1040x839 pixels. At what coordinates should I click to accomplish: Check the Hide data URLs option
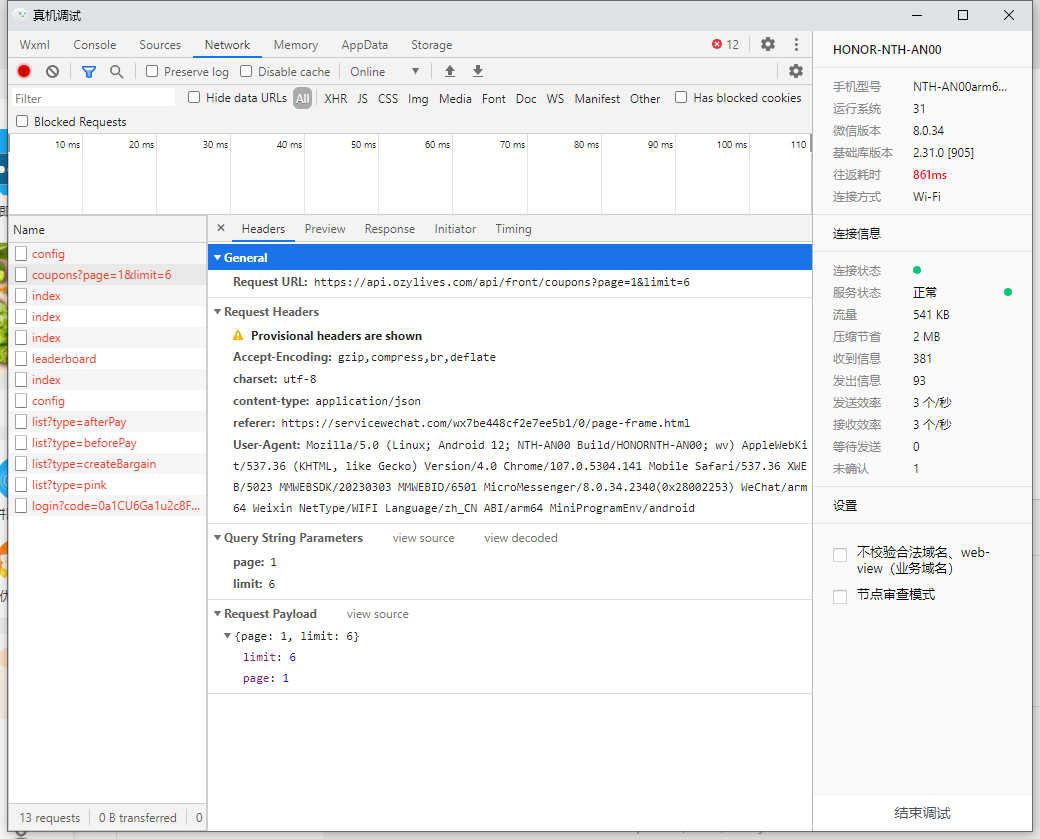pos(195,97)
